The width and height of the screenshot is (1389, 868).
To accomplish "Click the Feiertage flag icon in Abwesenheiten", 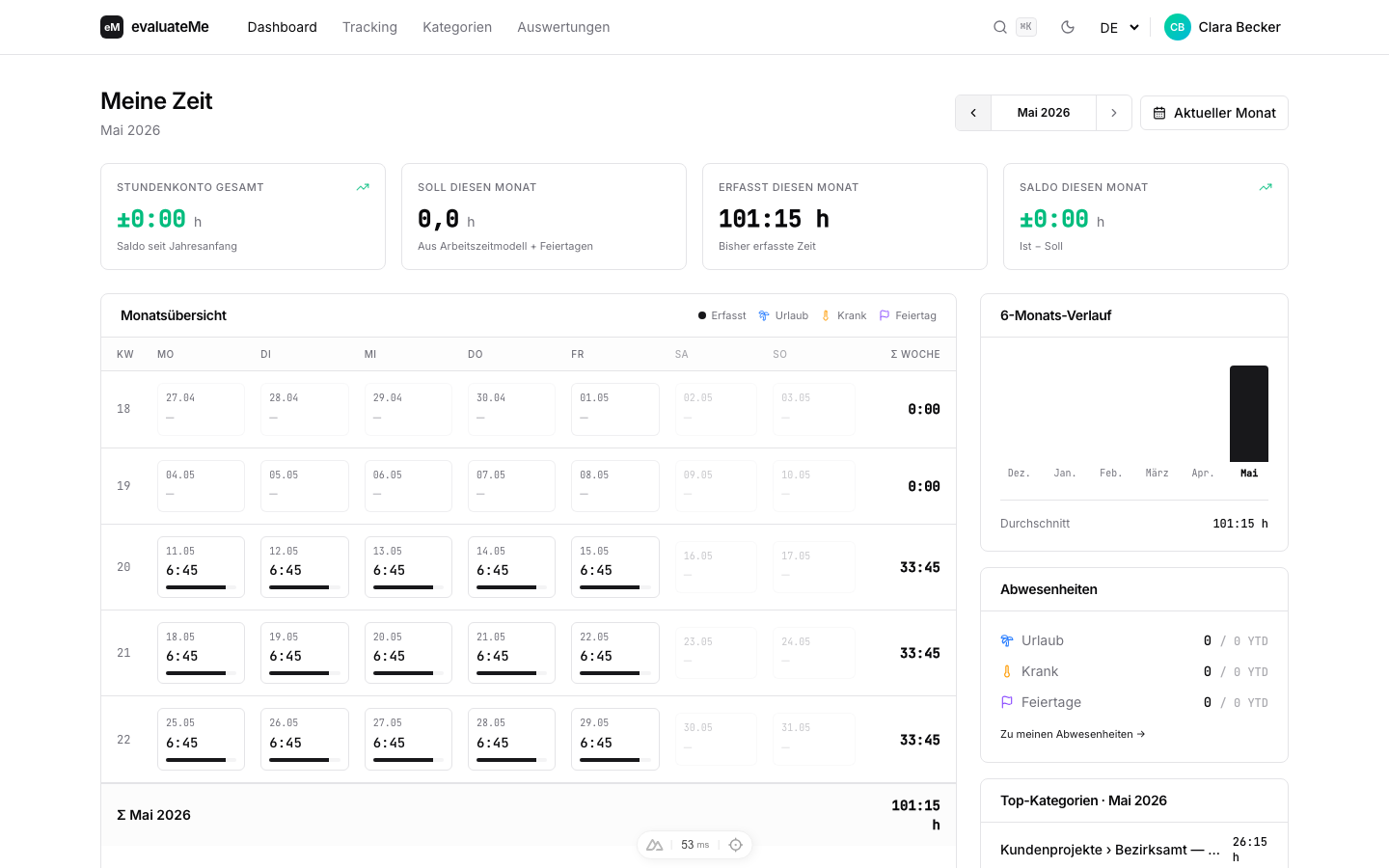I will point(1007,702).
